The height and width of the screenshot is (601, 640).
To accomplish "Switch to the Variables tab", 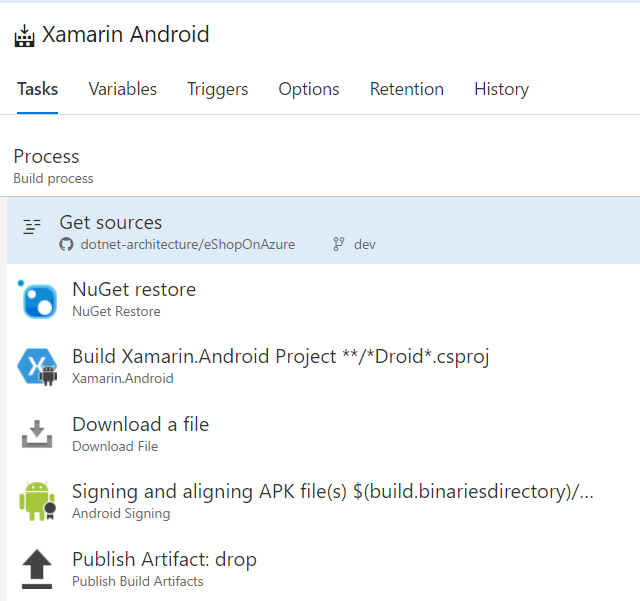I will pos(122,89).
